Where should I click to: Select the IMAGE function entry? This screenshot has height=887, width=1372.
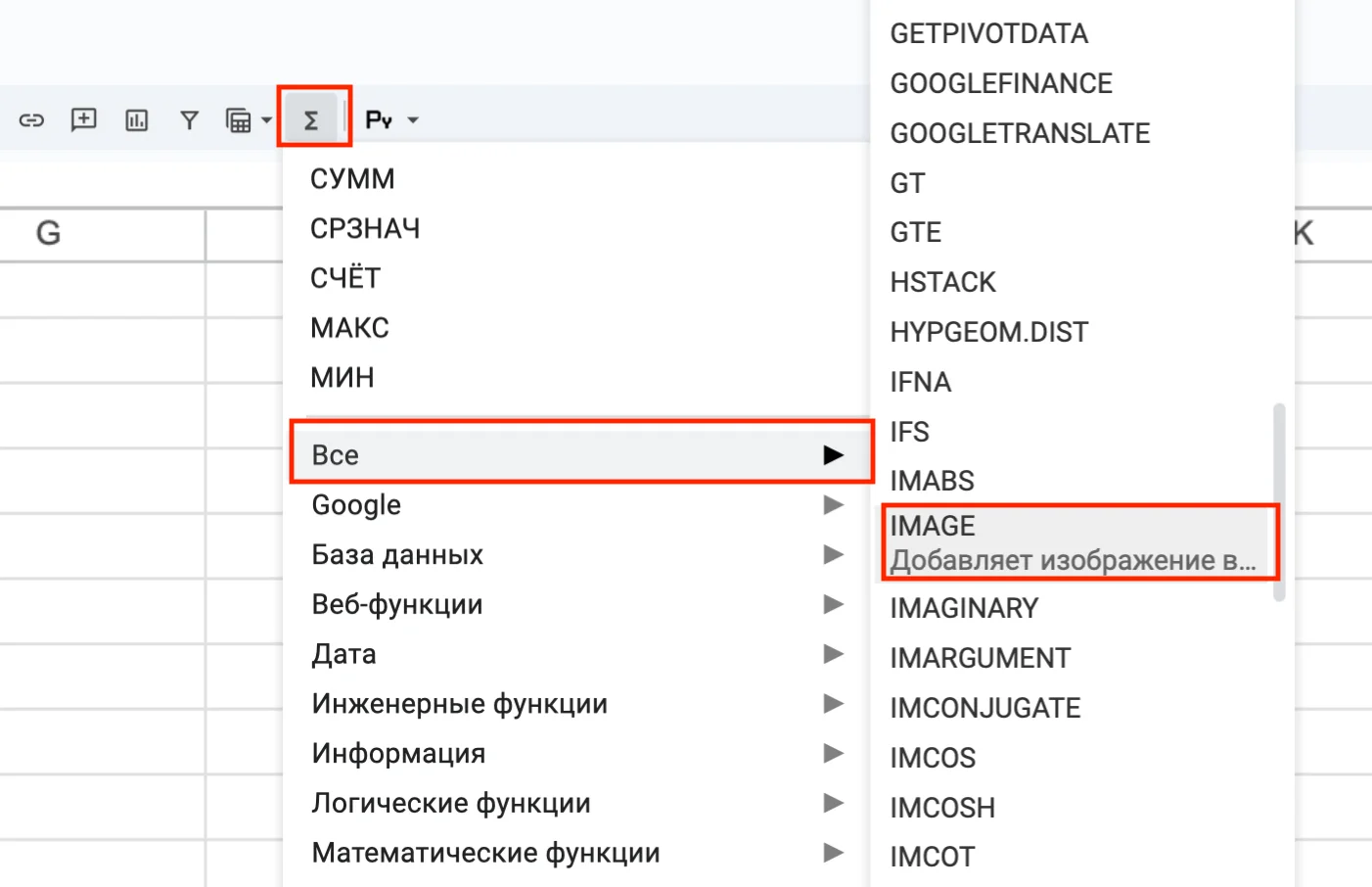pyautogui.click(x=1076, y=542)
